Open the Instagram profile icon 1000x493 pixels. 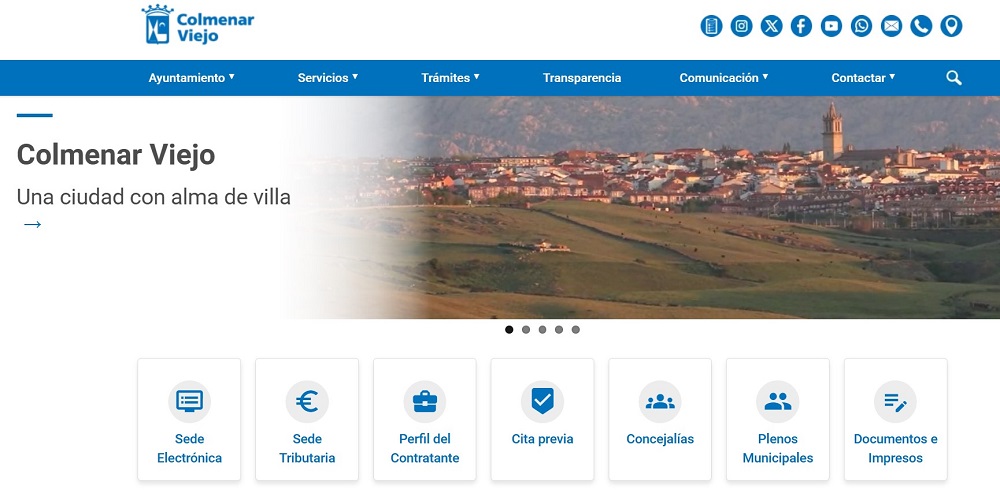point(741,26)
